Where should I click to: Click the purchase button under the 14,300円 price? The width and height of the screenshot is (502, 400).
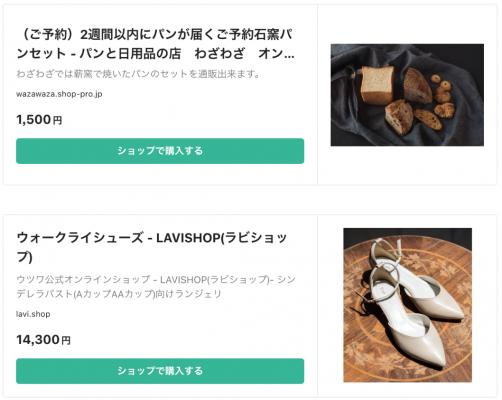(160, 371)
